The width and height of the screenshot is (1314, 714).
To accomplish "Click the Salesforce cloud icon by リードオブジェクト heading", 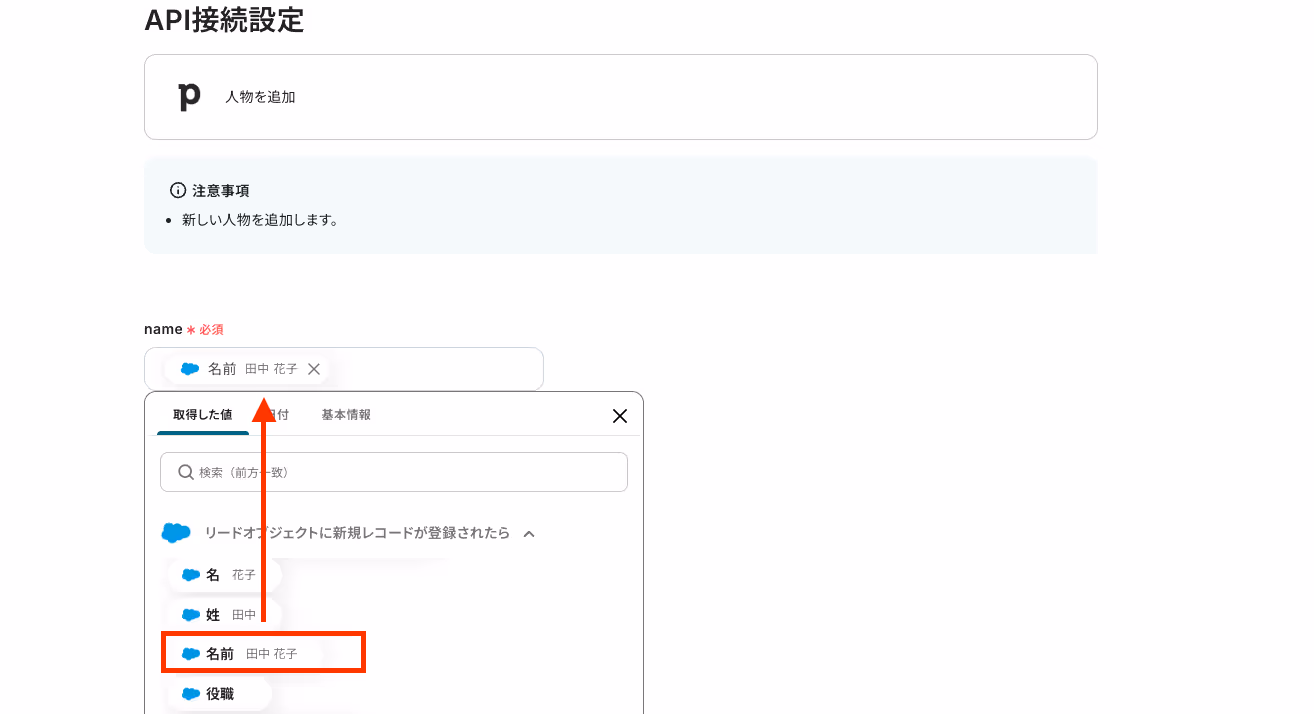I will click(x=176, y=534).
